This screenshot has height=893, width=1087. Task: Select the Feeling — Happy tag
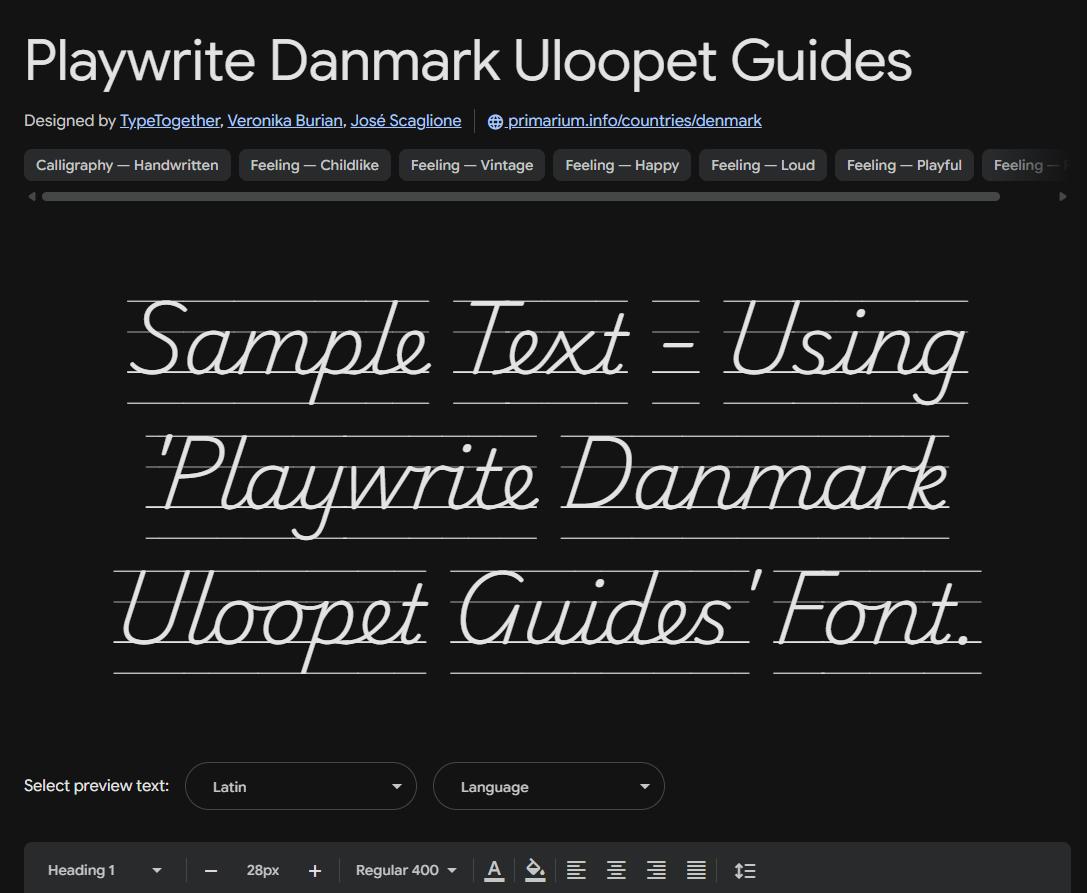tap(622, 165)
